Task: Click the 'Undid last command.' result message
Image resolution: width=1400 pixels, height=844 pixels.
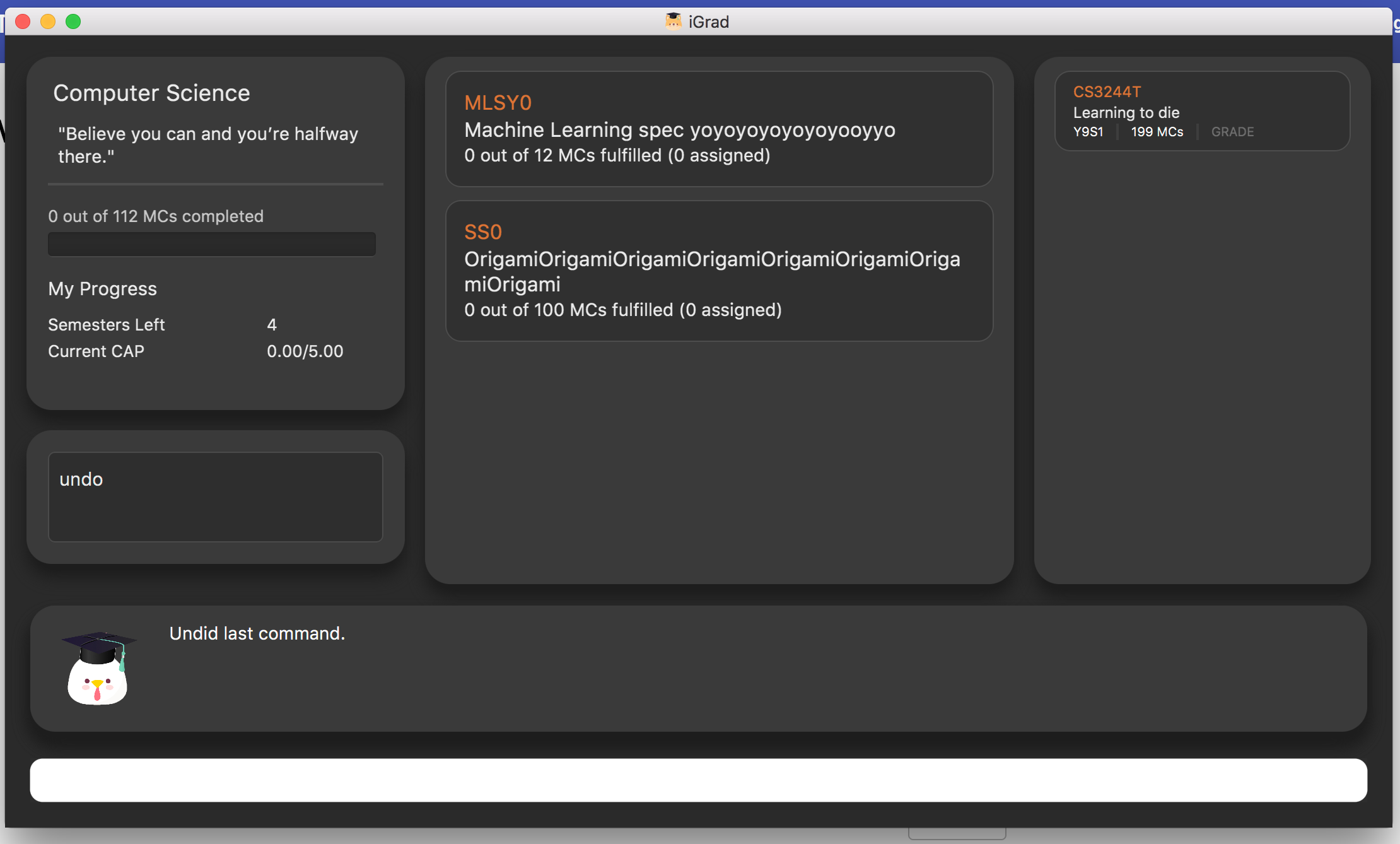Action: [x=257, y=633]
